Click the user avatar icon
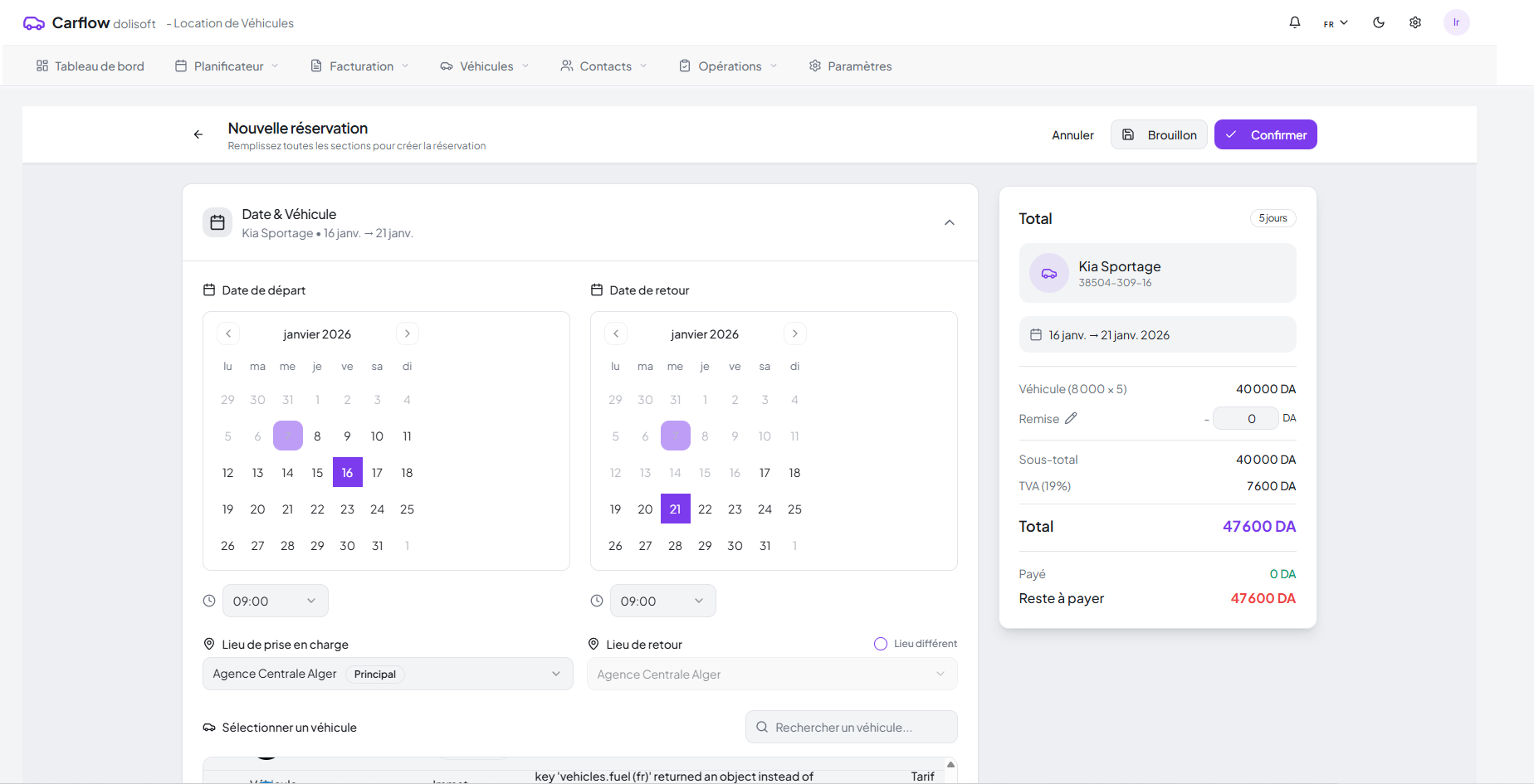The image size is (1534, 784). coord(1456,22)
